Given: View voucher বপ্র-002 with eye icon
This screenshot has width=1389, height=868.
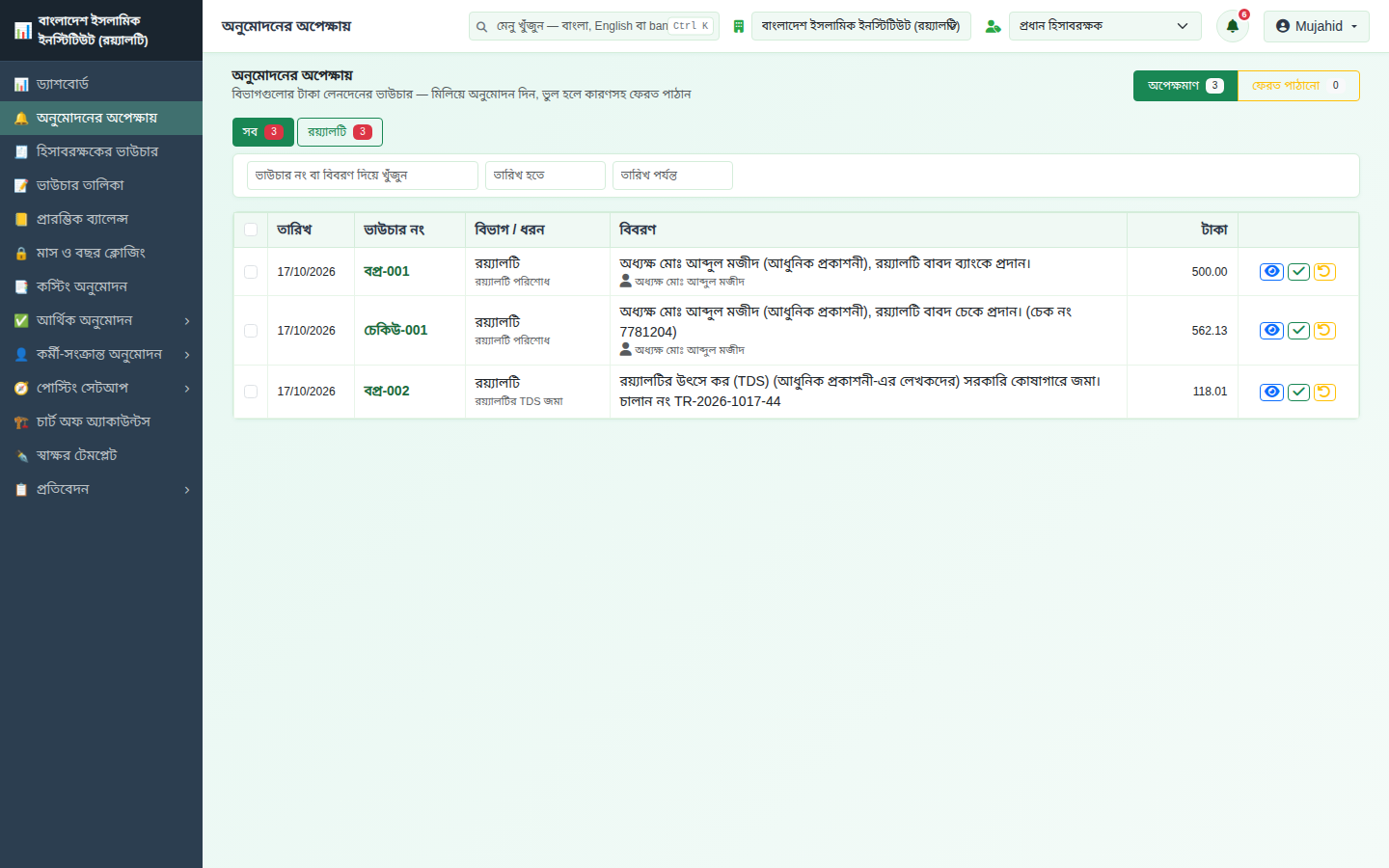Looking at the screenshot, I should (1272, 392).
